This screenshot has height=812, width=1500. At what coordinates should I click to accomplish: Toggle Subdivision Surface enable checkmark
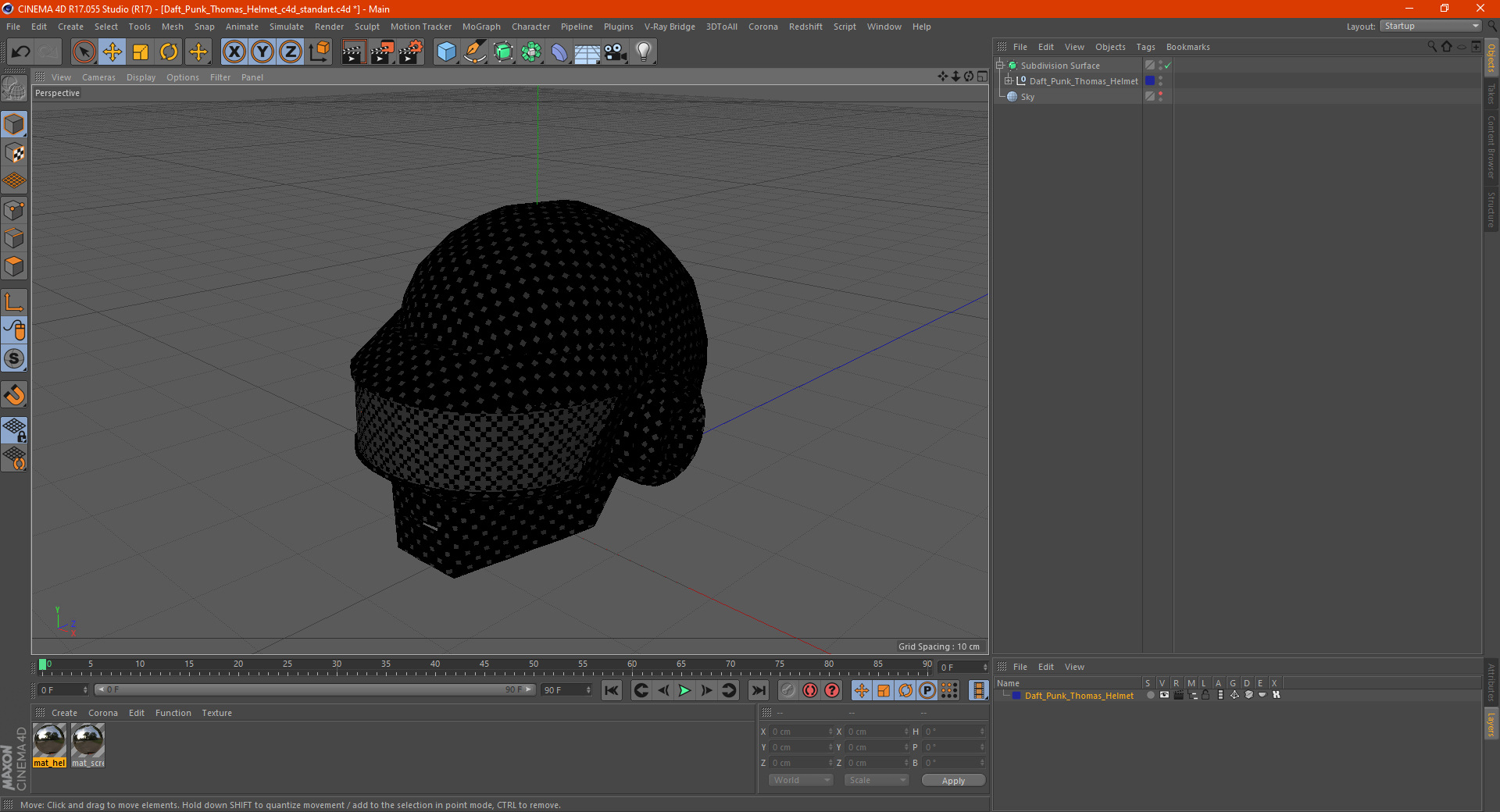(1168, 66)
